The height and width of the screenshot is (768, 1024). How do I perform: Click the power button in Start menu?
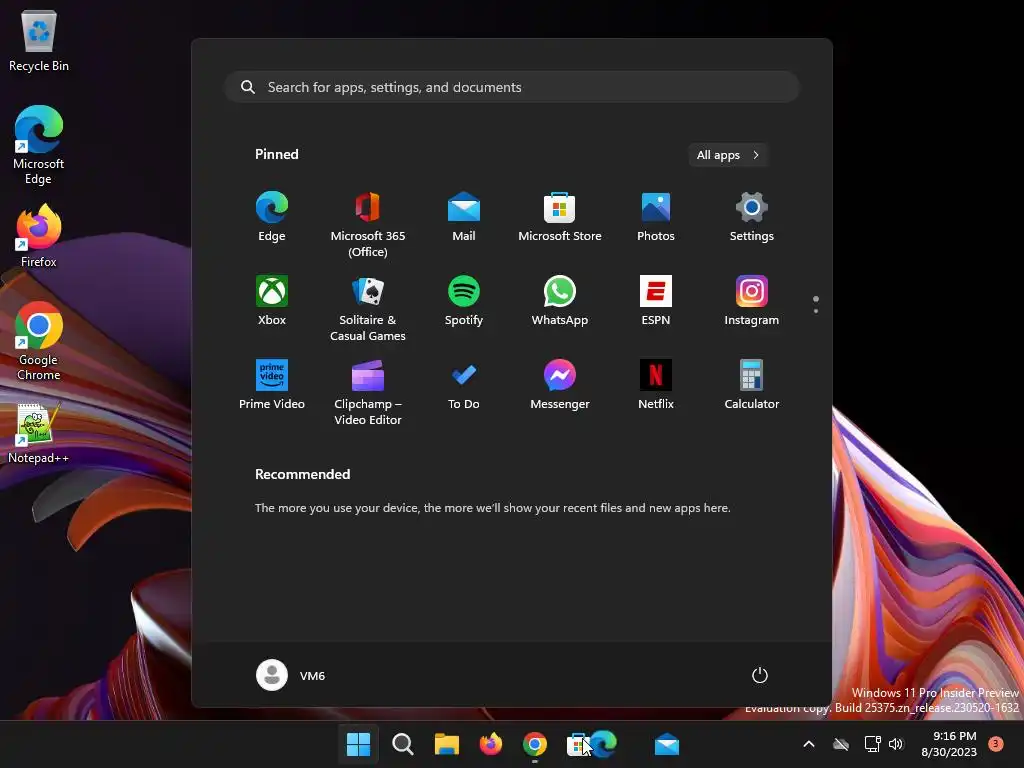(x=760, y=675)
